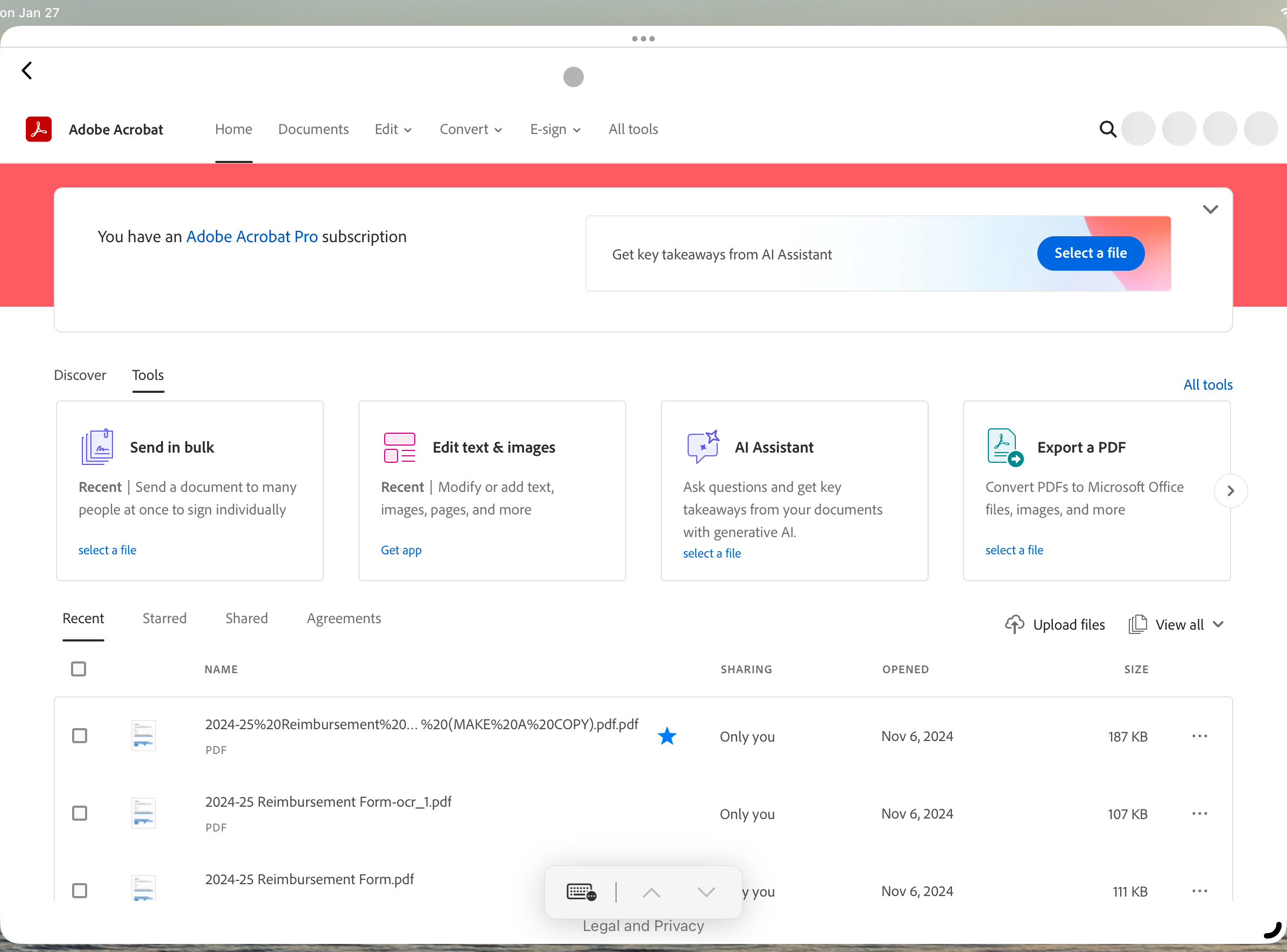Select the checkbox for 2024-25 Reimbursement Form.pdf
The width and height of the screenshot is (1287, 952).
click(x=79, y=890)
